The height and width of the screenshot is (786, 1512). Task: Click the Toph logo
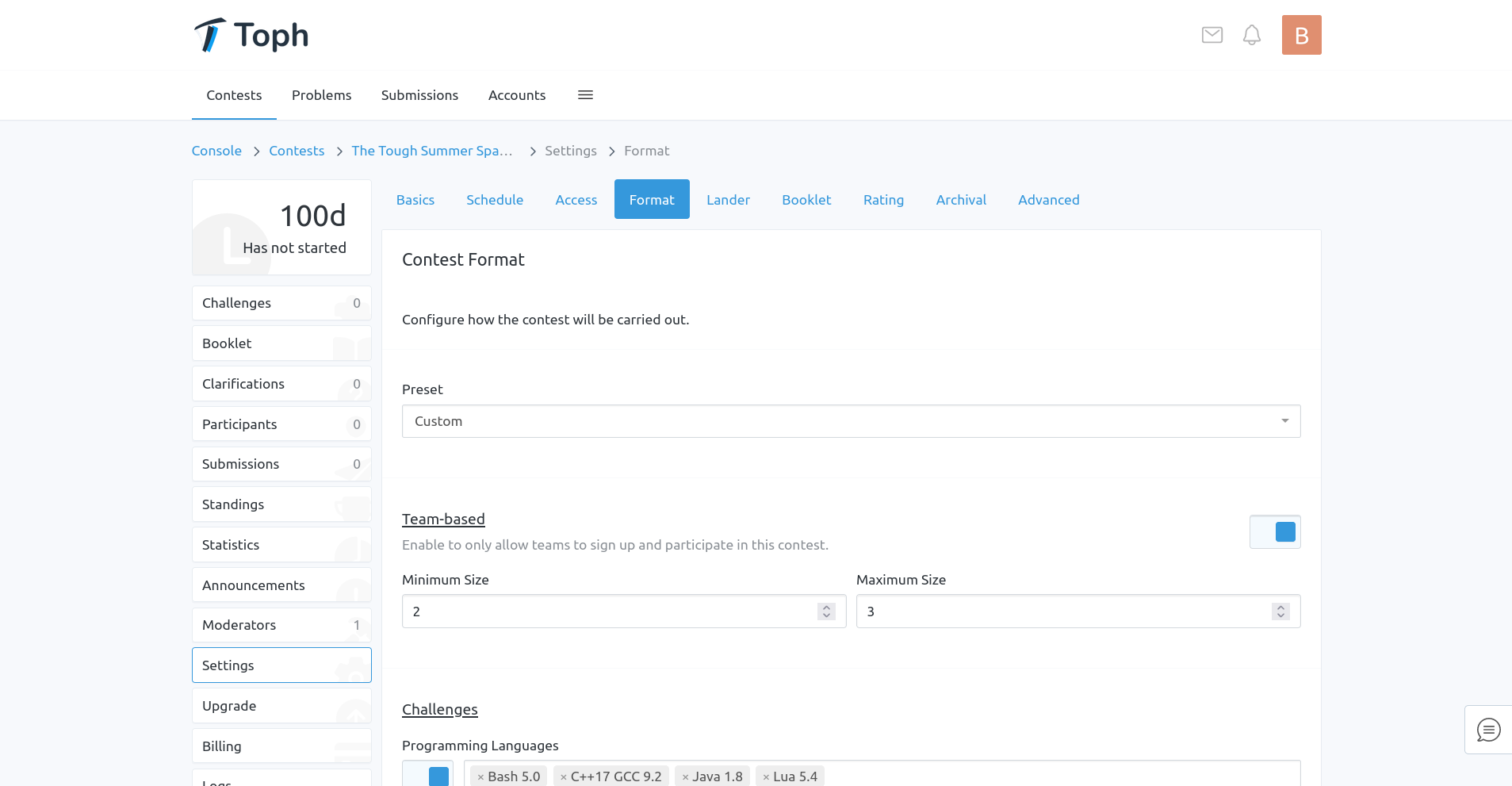pos(251,35)
